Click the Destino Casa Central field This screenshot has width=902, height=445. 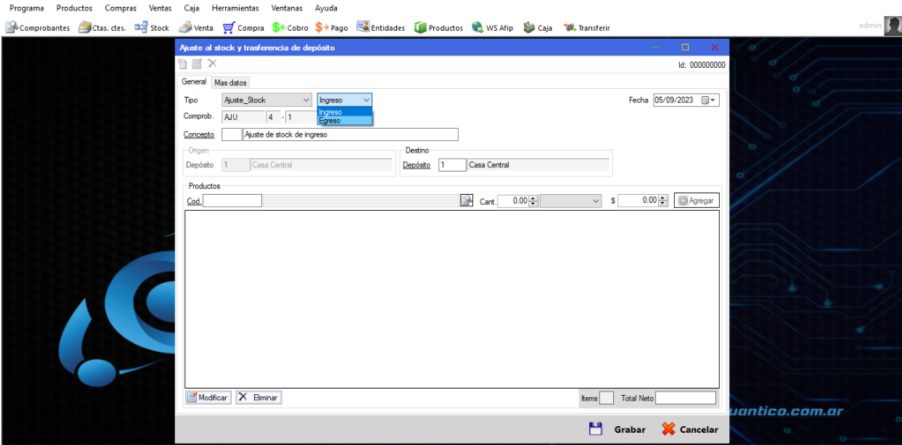pyautogui.click(x=538, y=165)
